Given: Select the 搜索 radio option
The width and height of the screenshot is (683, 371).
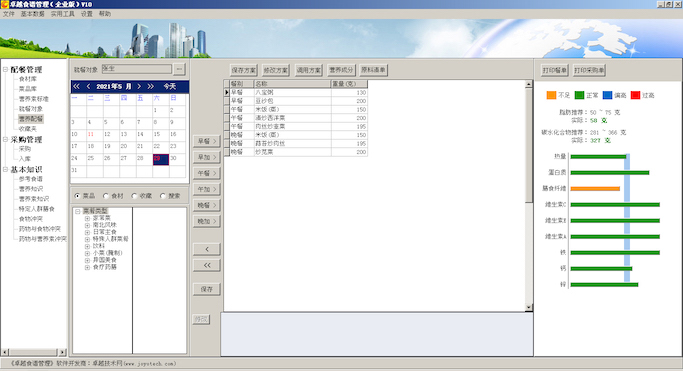Looking at the screenshot, I should 163,196.
